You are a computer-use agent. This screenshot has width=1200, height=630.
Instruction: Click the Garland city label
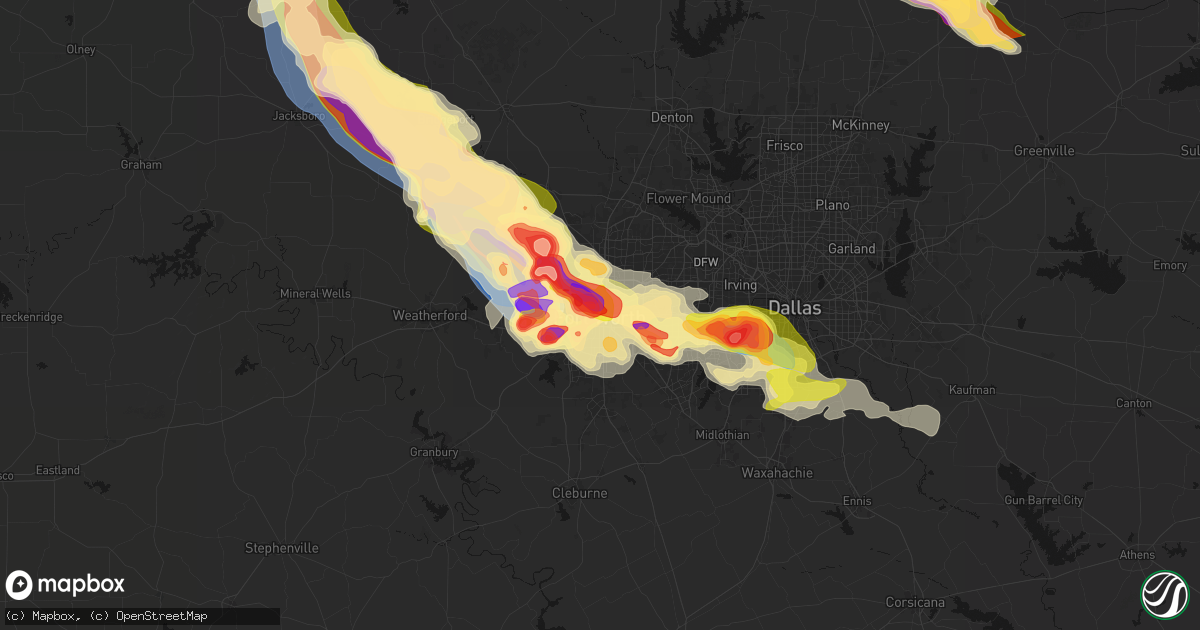pyautogui.click(x=852, y=249)
